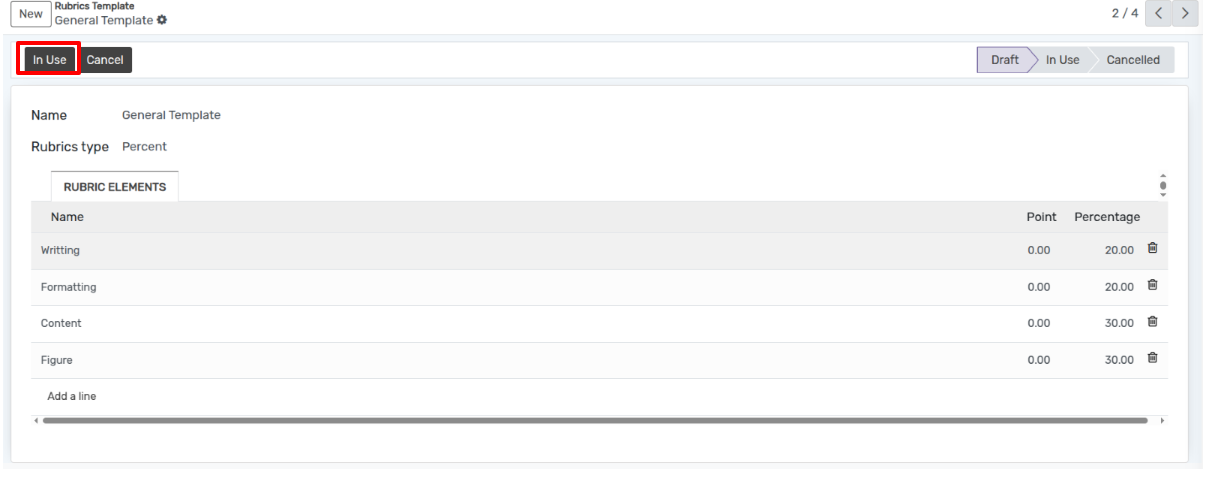This screenshot has height=480, width=1216.
Task: Select the Draft status stage
Action: (1004, 60)
